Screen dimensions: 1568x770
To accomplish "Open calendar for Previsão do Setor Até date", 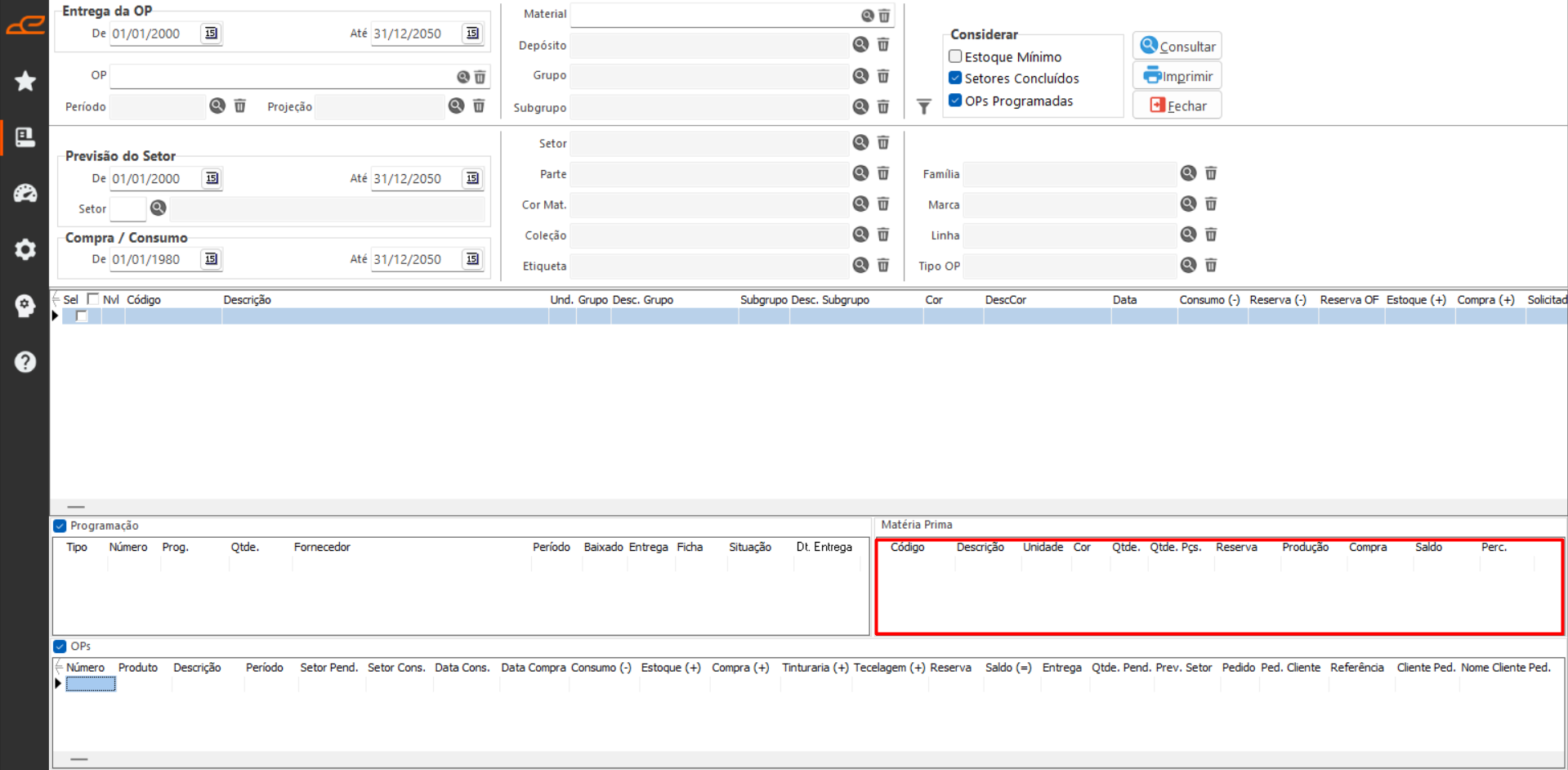I will tap(472, 178).
